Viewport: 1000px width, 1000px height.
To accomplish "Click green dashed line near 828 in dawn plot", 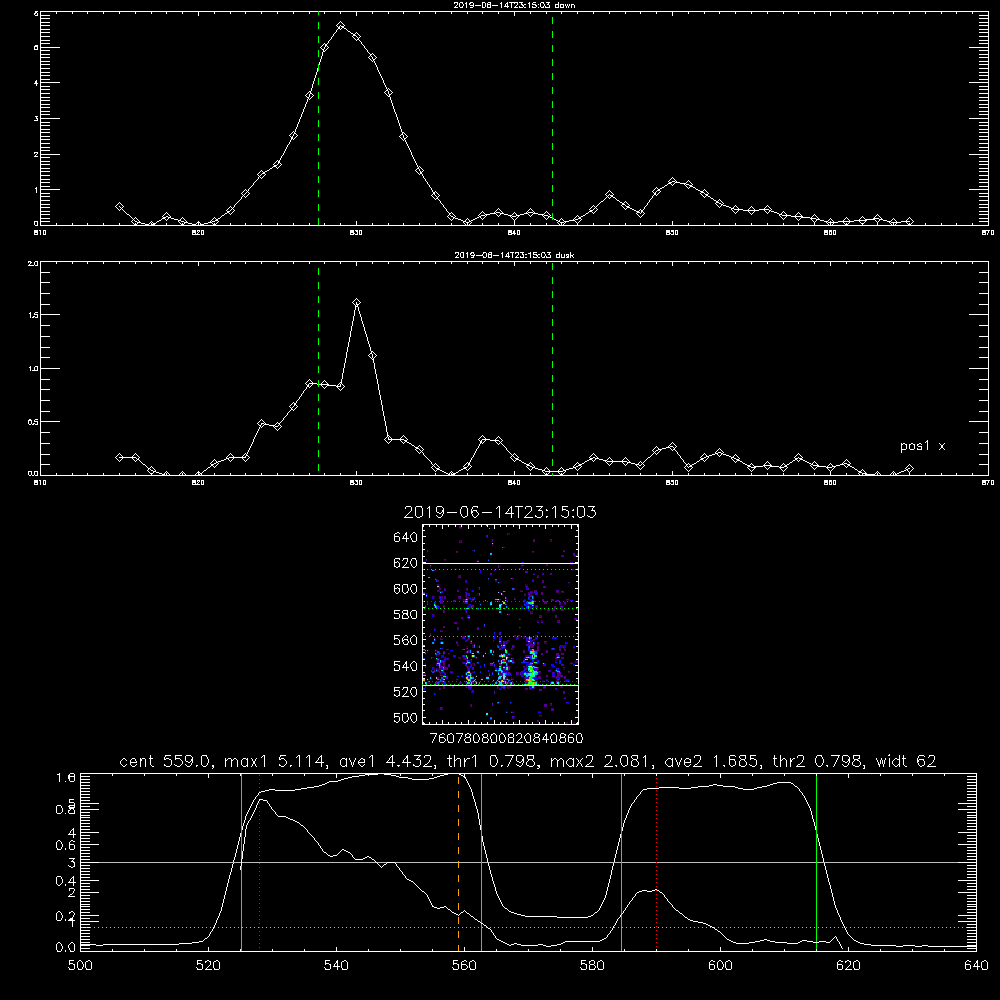I will click(318, 120).
